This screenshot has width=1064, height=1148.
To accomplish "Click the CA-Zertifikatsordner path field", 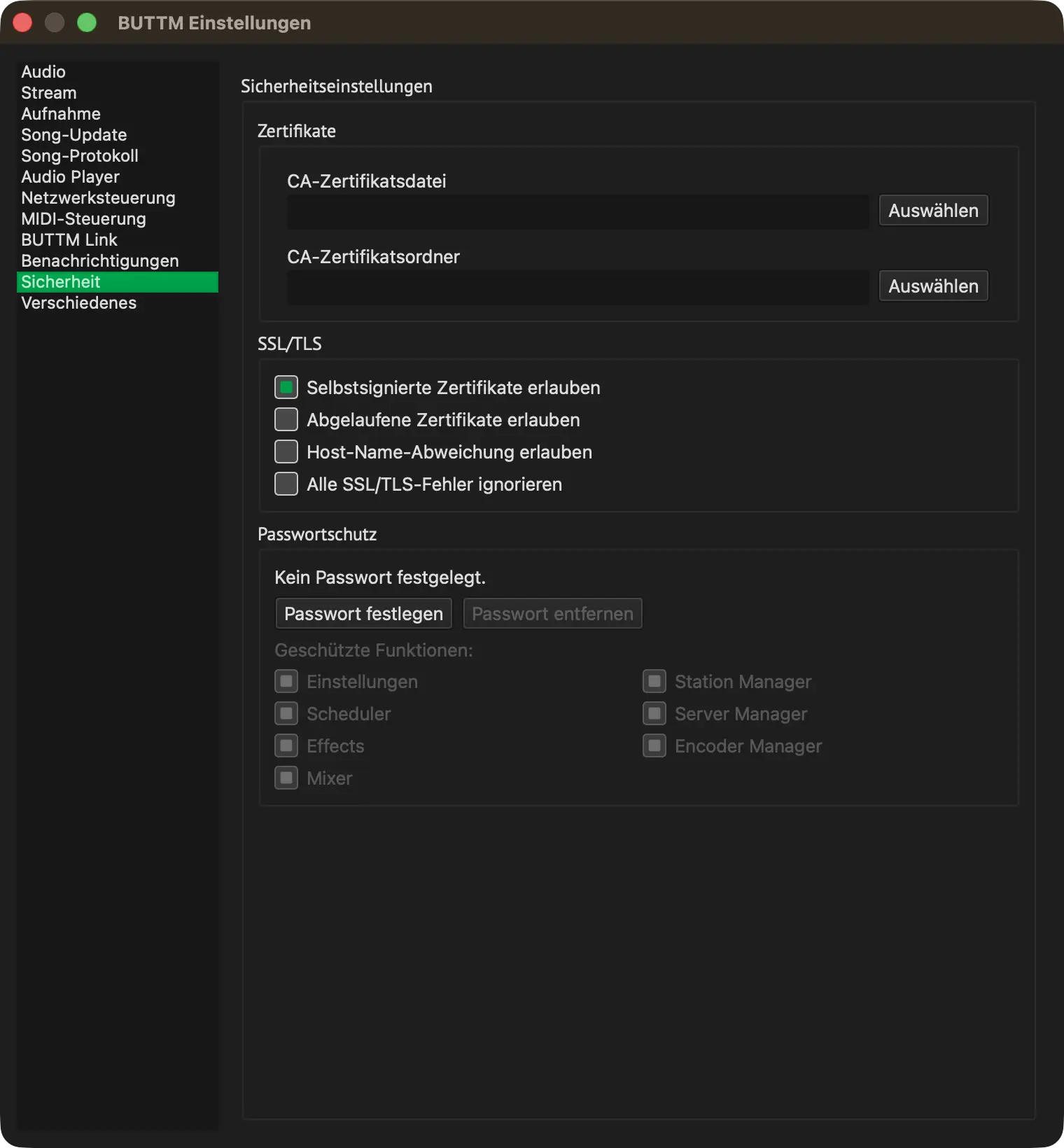I will (577, 287).
